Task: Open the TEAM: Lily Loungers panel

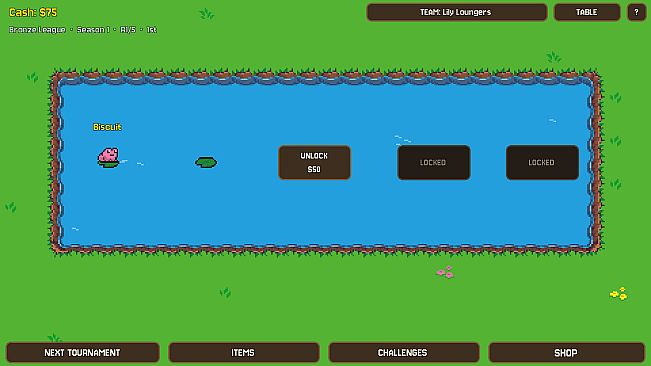Action: pyautogui.click(x=457, y=12)
